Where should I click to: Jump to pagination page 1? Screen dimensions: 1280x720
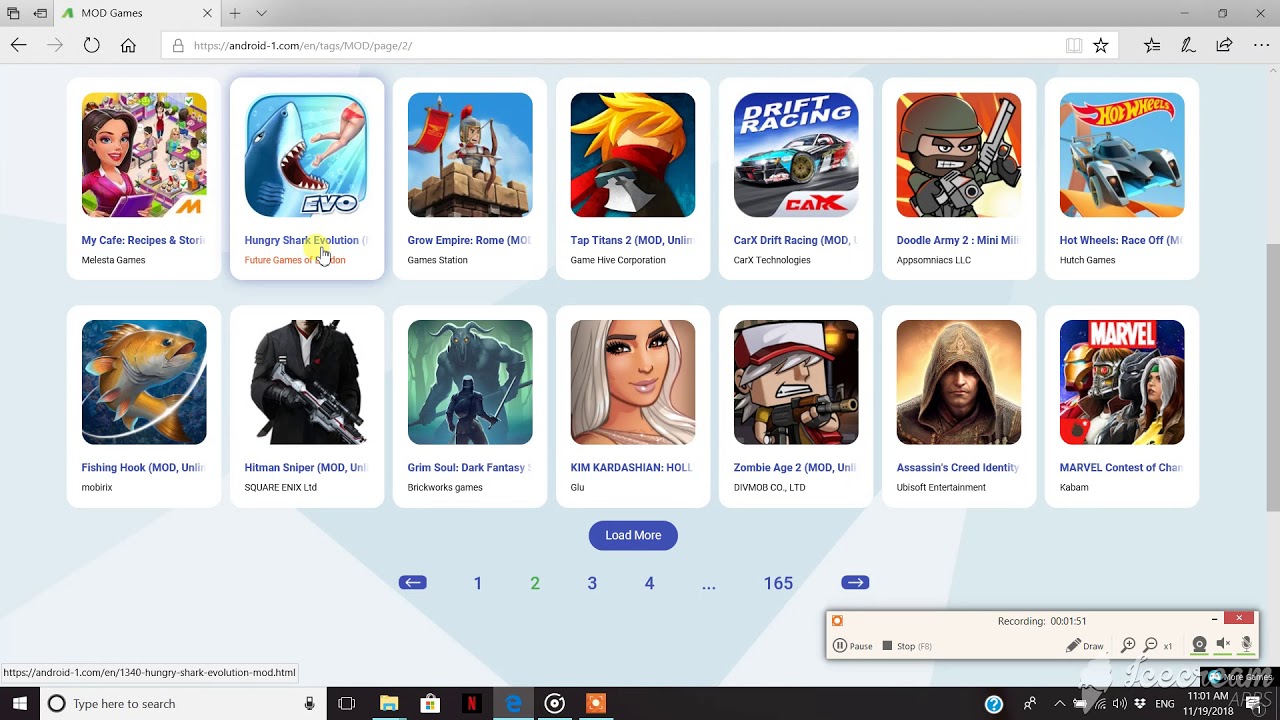coord(478,583)
